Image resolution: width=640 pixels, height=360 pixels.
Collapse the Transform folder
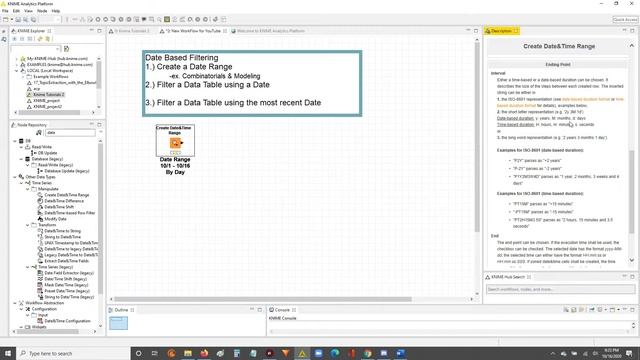(x=28, y=225)
